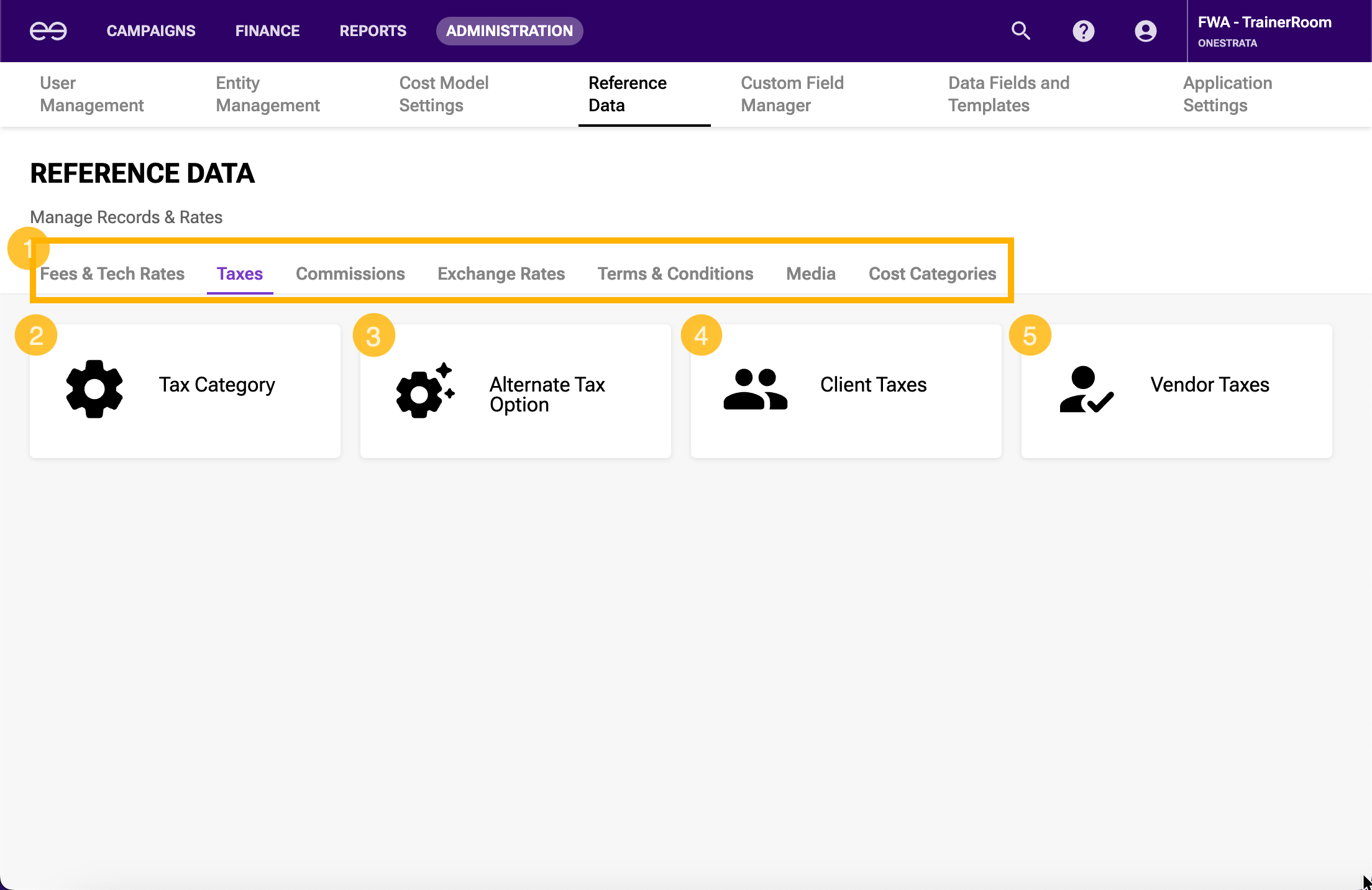1372x890 pixels.
Task: Click the help question mark icon
Action: click(1083, 31)
